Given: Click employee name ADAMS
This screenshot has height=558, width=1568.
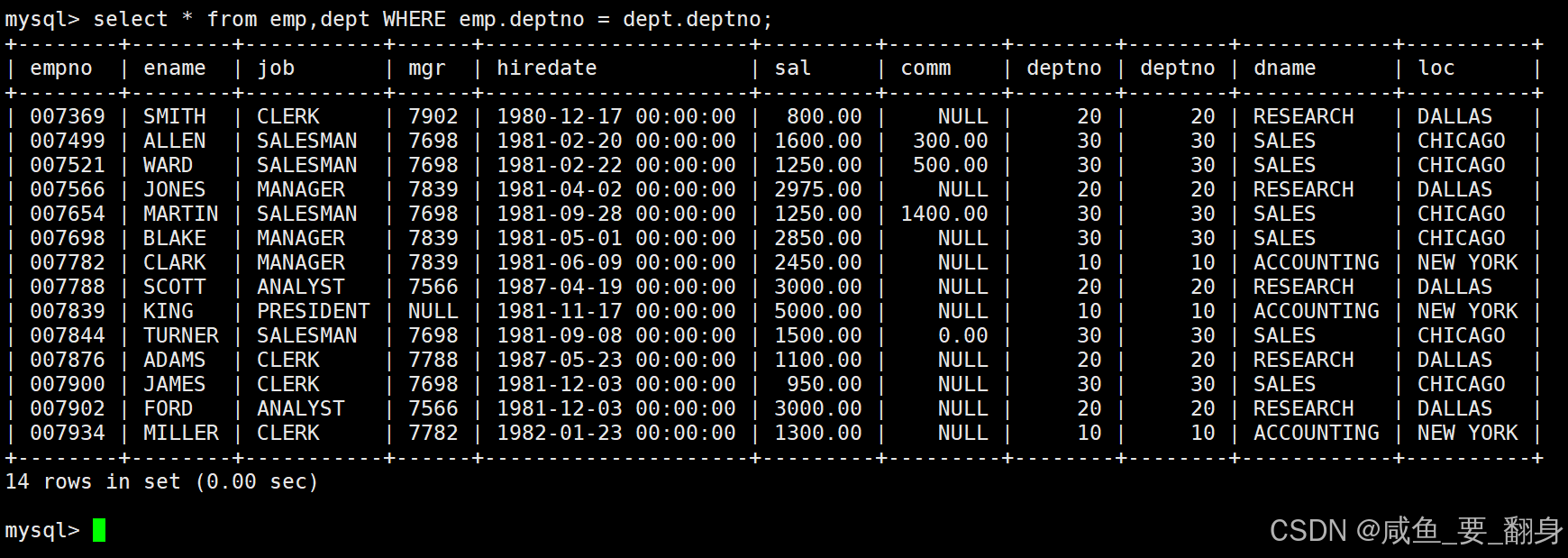Looking at the screenshot, I should (175, 360).
